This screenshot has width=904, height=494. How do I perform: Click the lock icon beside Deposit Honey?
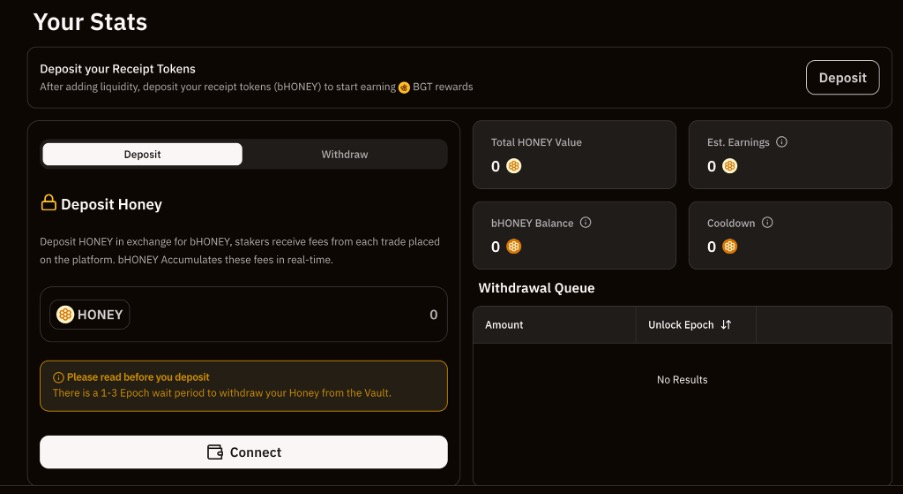pos(48,204)
